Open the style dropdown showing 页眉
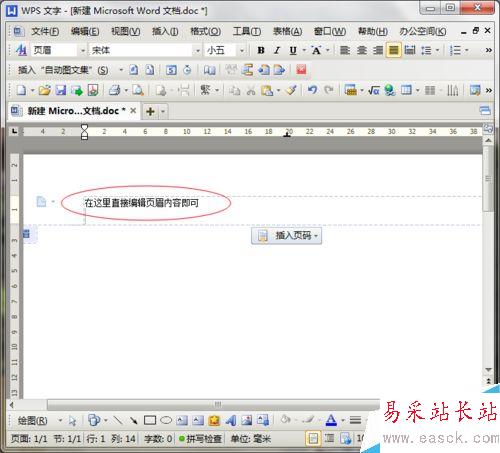500x453 pixels. coord(83,51)
